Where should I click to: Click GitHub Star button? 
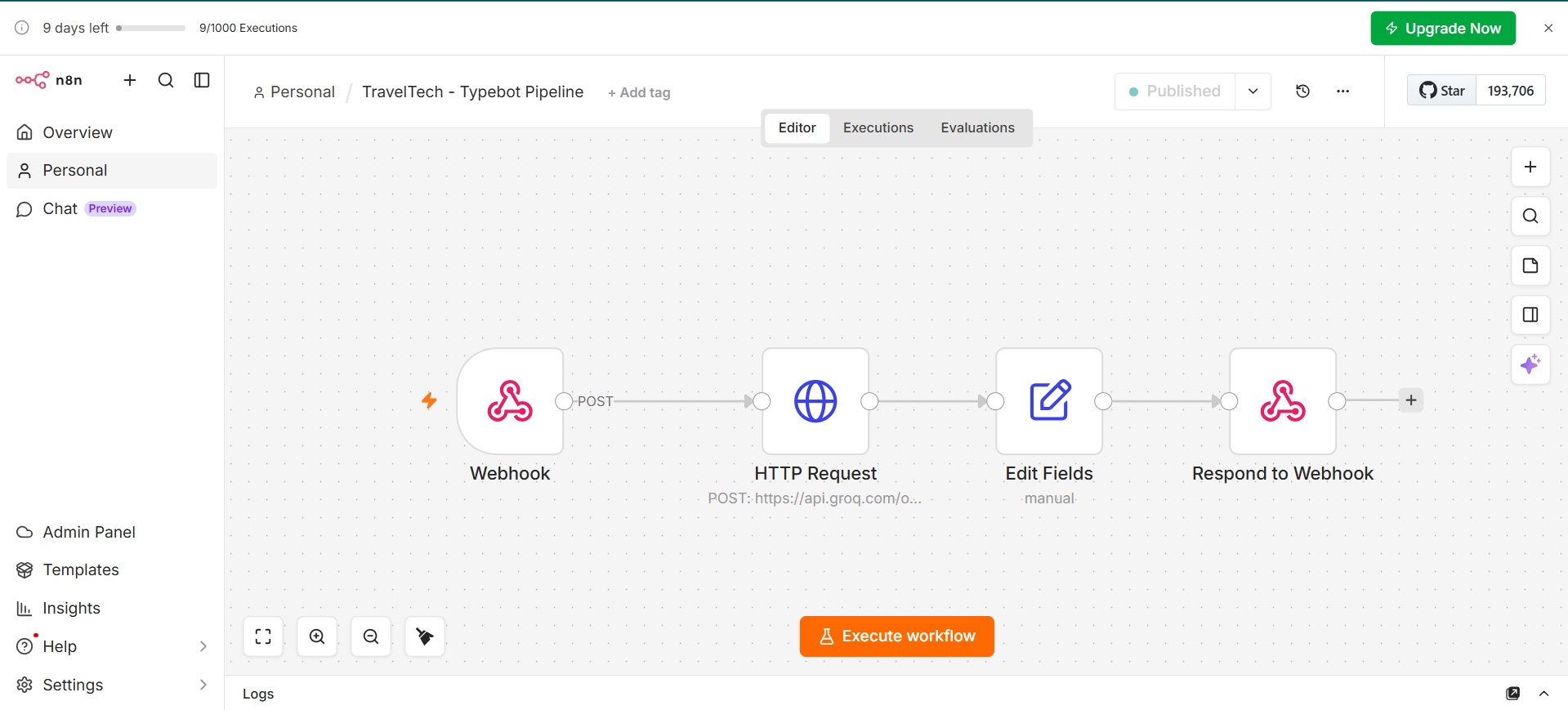click(1442, 91)
